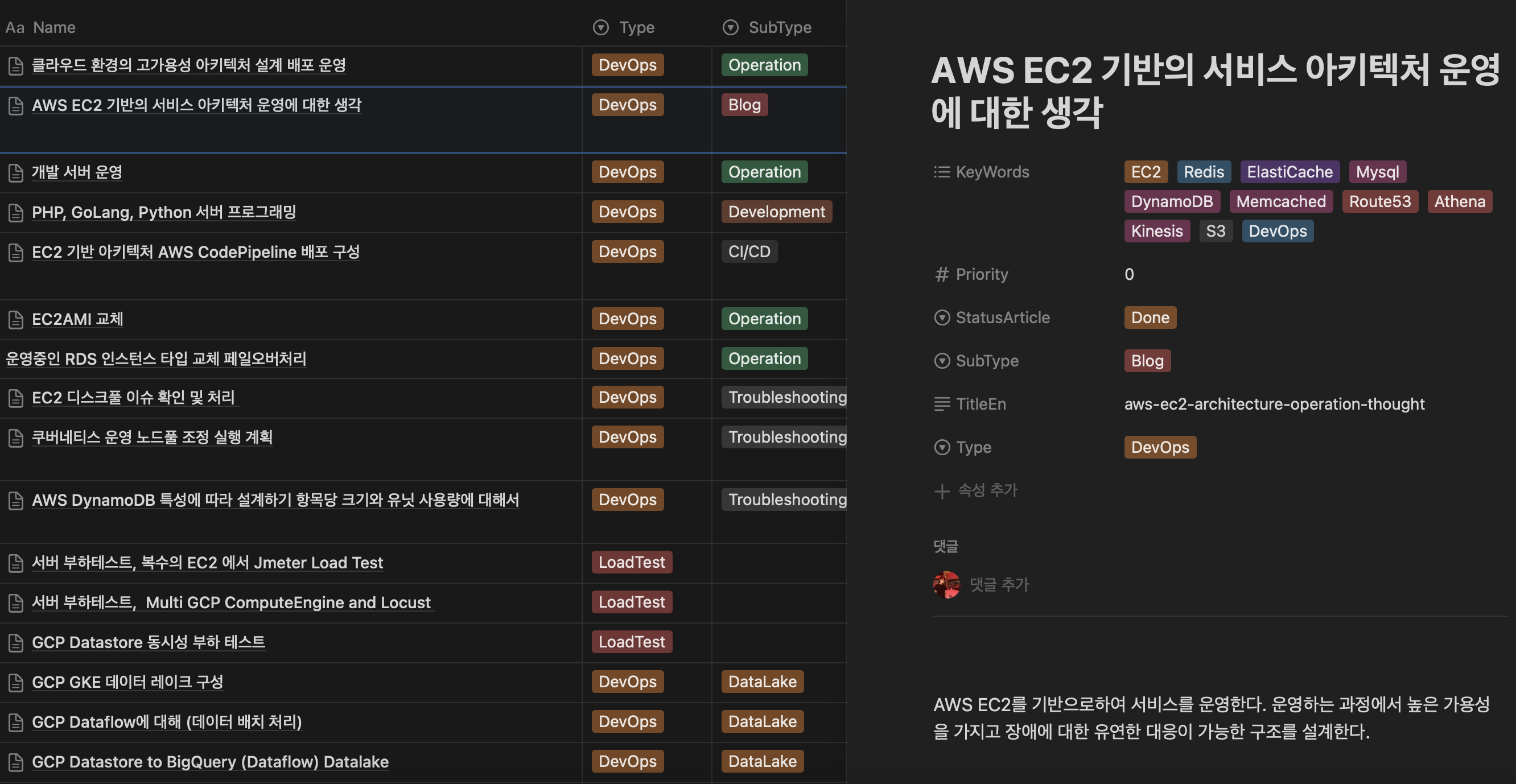Click 속성 추가 to add property
The height and width of the screenshot is (784, 1516).
click(x=976, y=490)
